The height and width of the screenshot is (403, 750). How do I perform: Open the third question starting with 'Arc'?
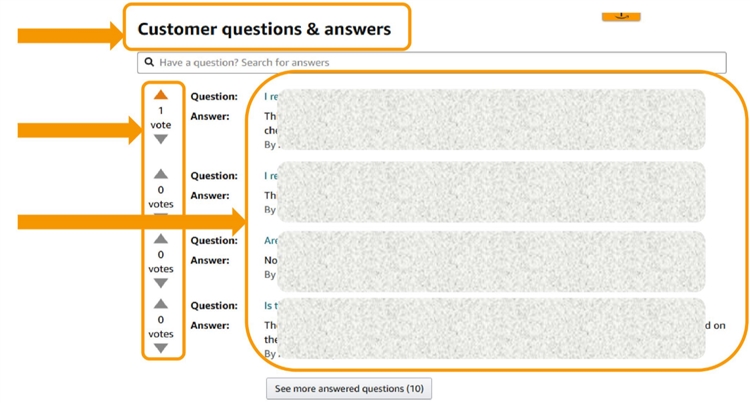[x=270, y=241]
